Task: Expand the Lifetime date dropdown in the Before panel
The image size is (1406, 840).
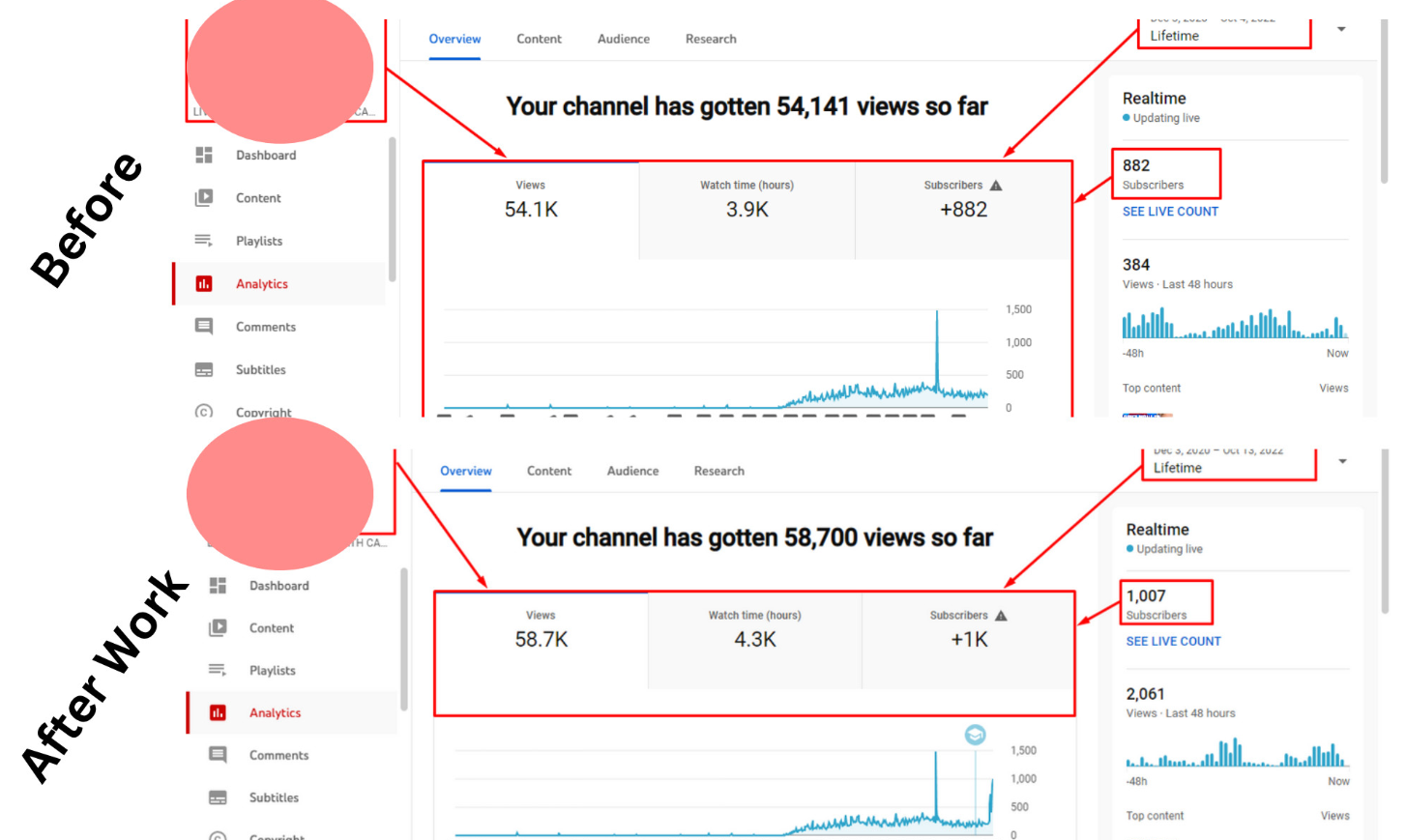Action: coord(1341,30)
